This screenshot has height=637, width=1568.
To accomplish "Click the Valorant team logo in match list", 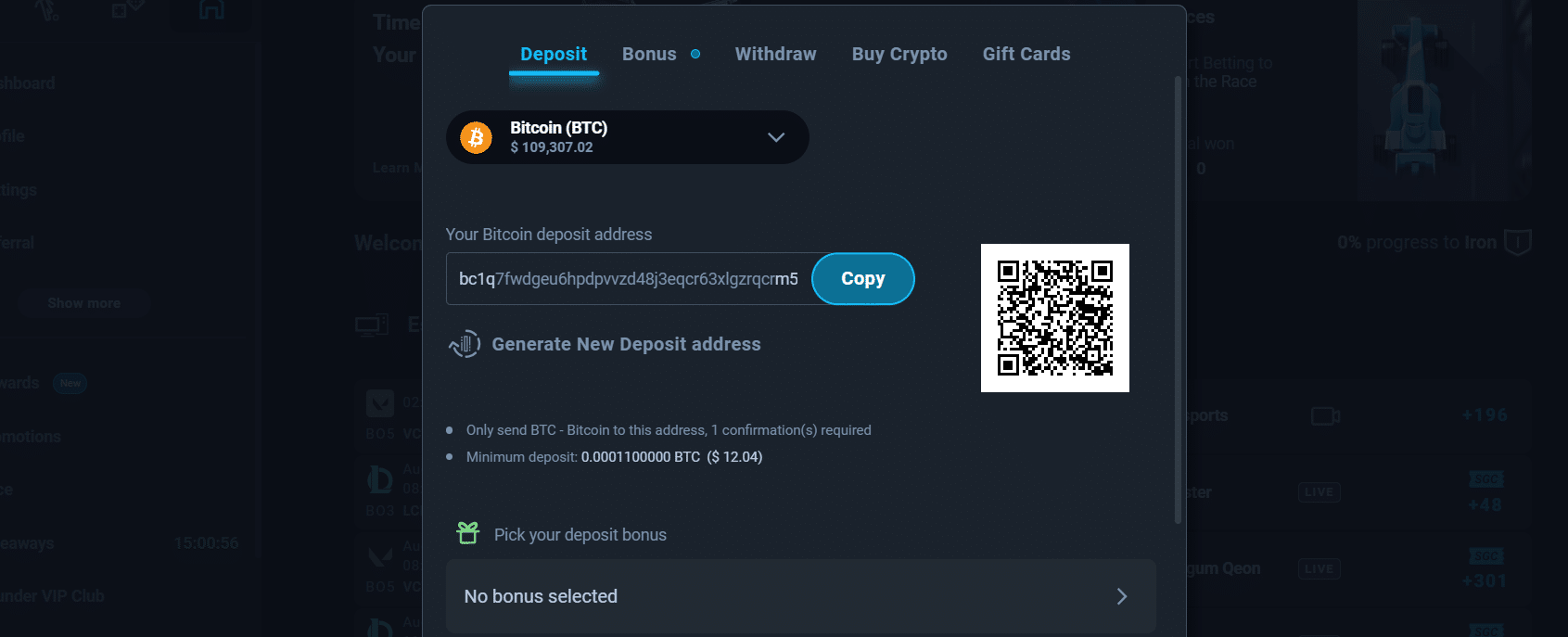I will tap(381, 402).
